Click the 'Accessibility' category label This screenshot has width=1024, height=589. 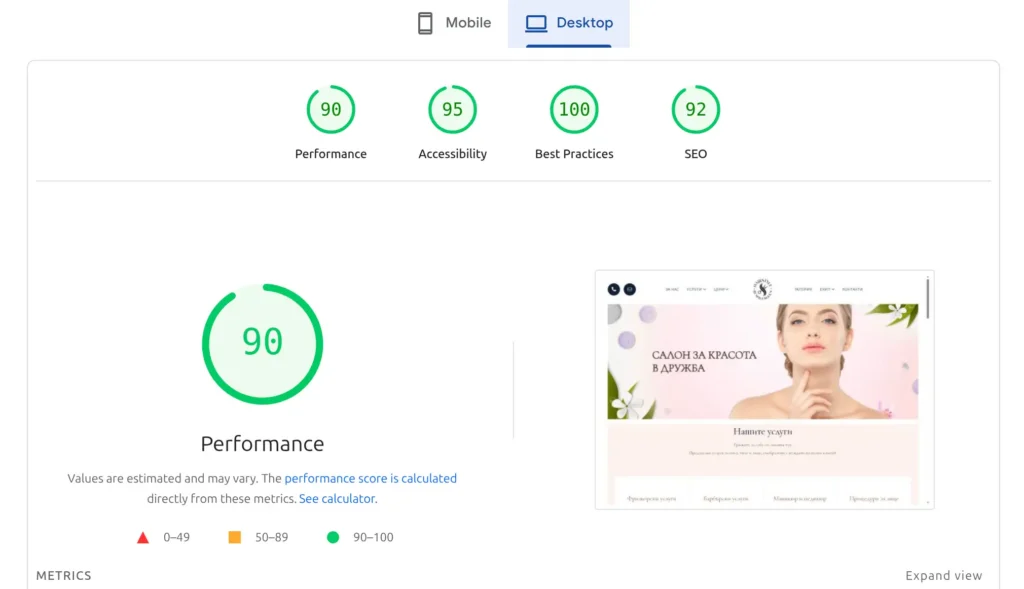coord(453,153)
